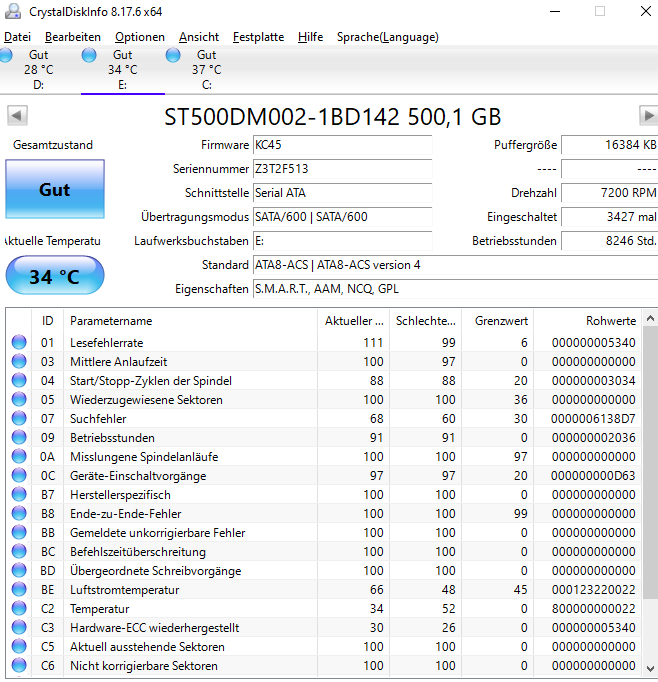Open the Bearbeiten menu
The image size is (658, 682).
[73, 37]
